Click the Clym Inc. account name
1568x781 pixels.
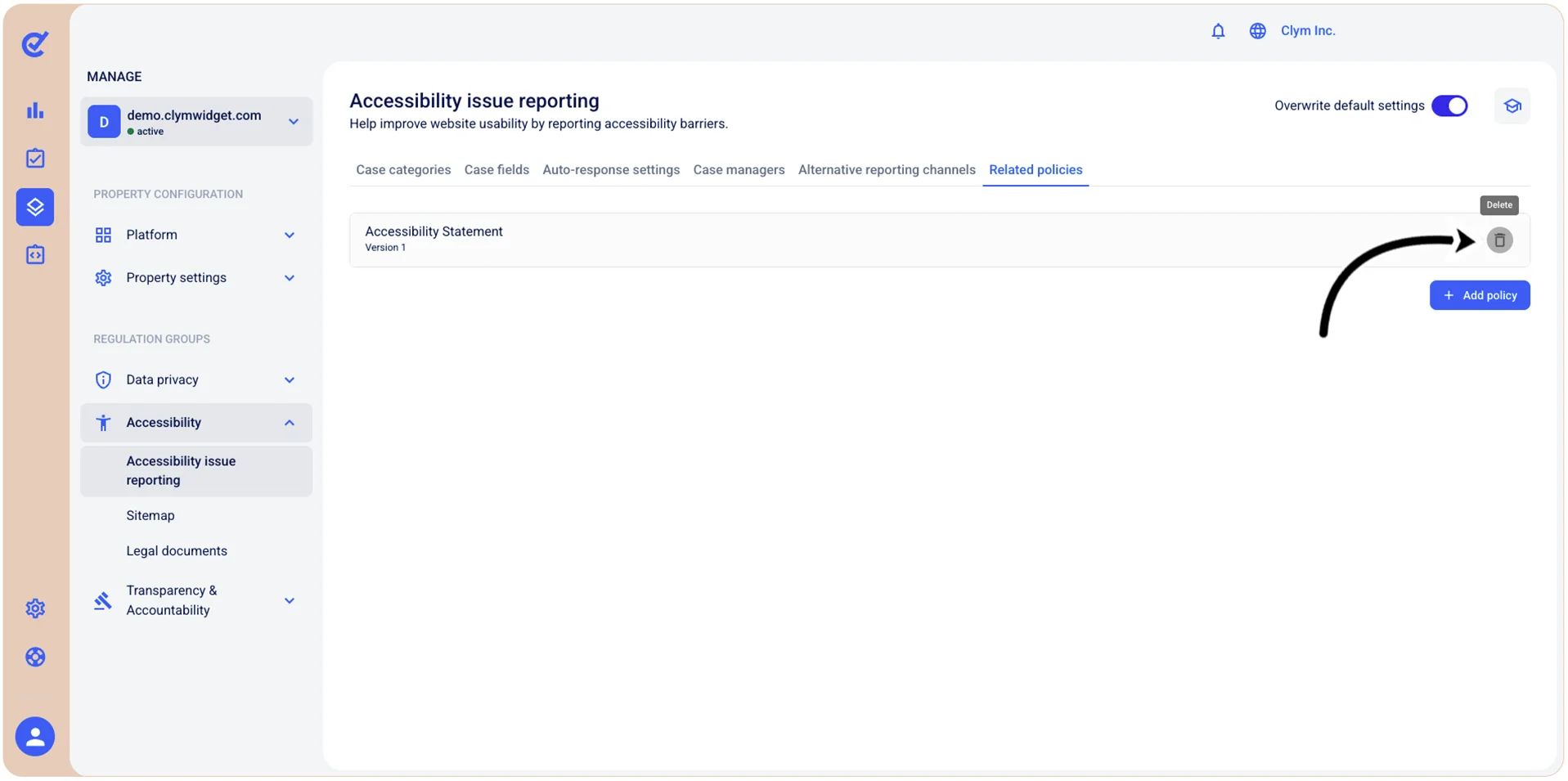(x=1308, y=31)
